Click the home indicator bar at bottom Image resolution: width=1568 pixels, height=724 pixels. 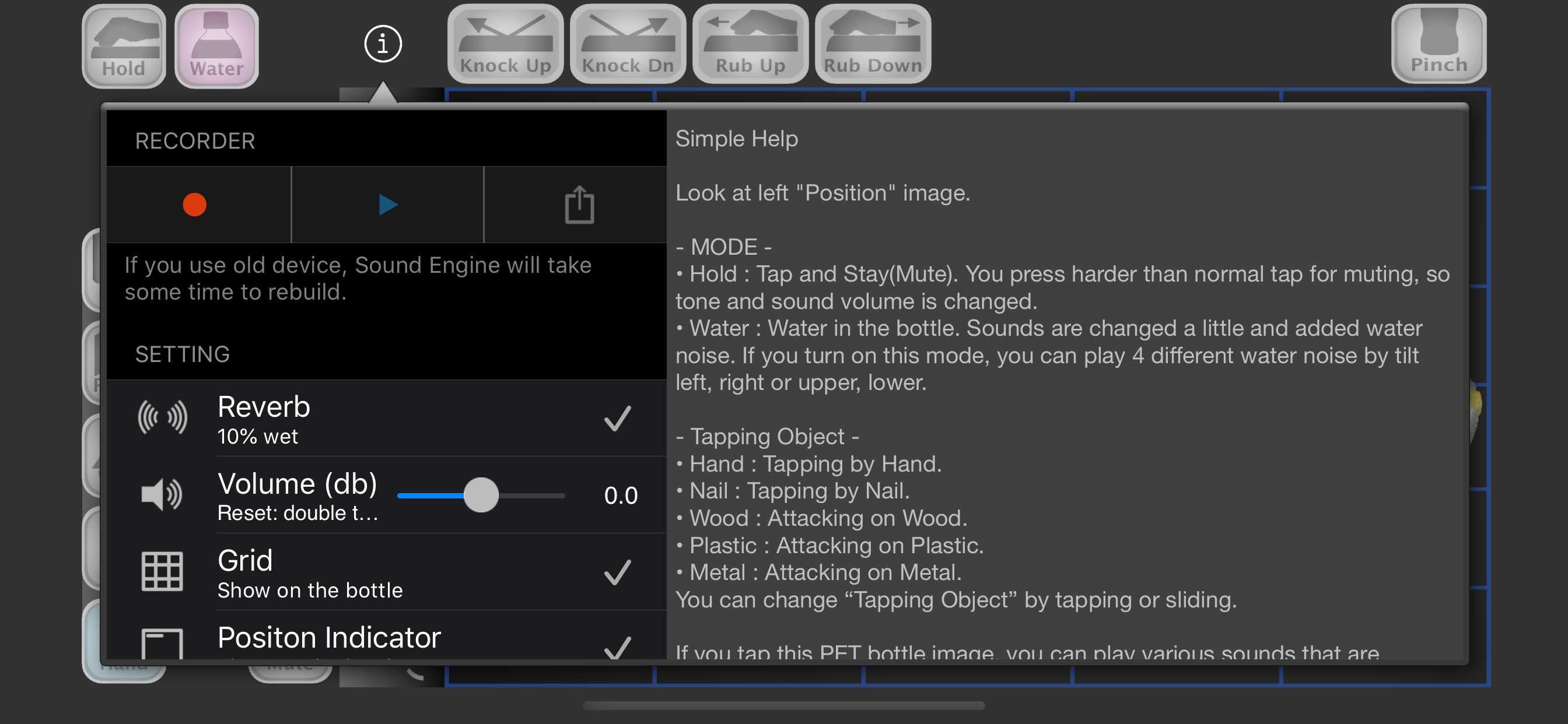(784, 706)
